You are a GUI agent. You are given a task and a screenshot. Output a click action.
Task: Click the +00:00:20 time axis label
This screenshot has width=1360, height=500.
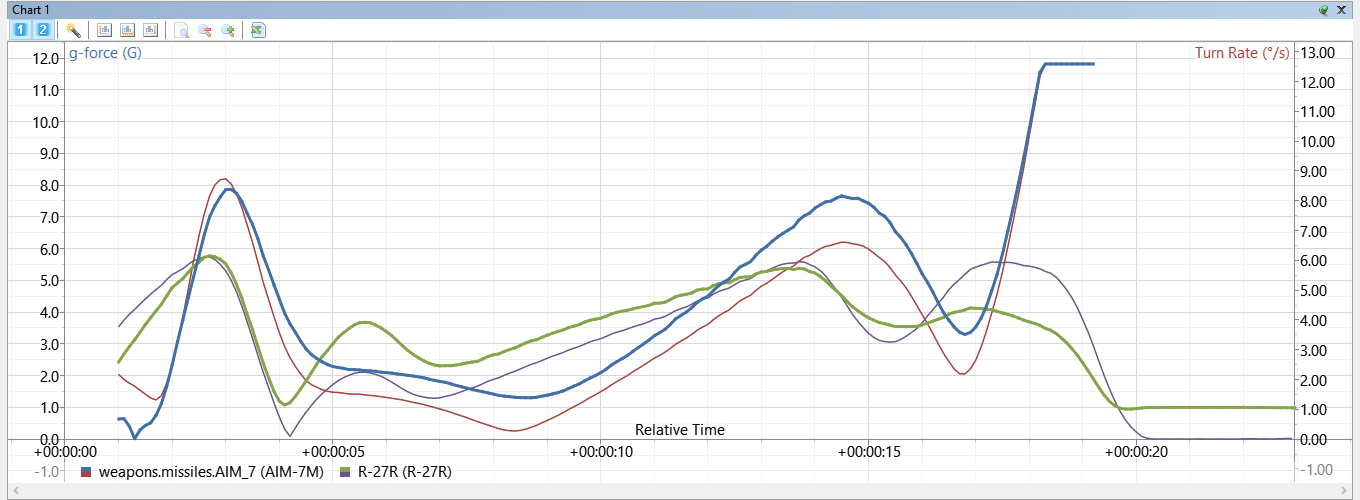pos(1137,452)
